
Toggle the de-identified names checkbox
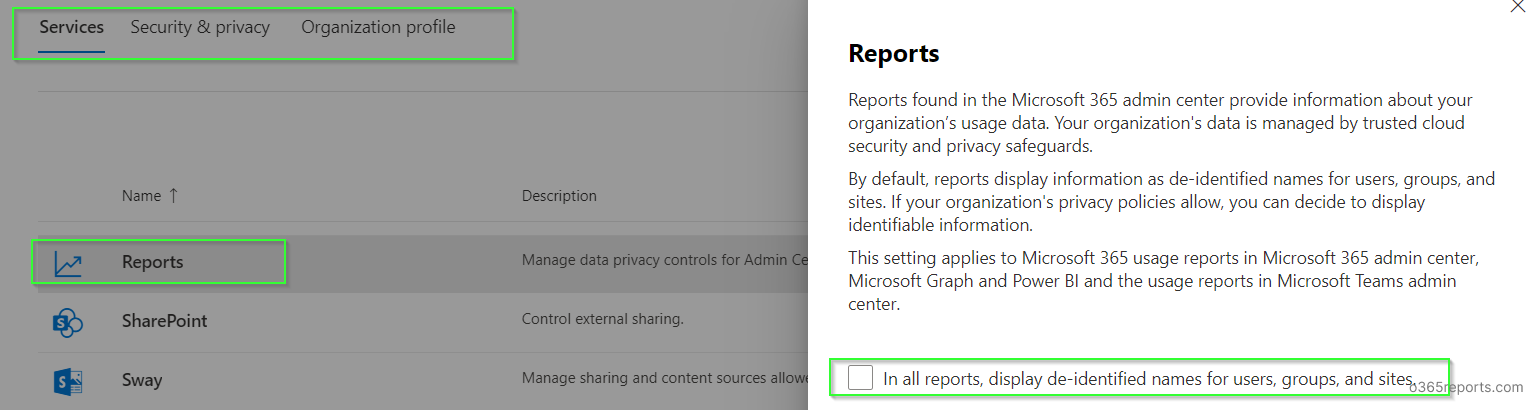860,378
